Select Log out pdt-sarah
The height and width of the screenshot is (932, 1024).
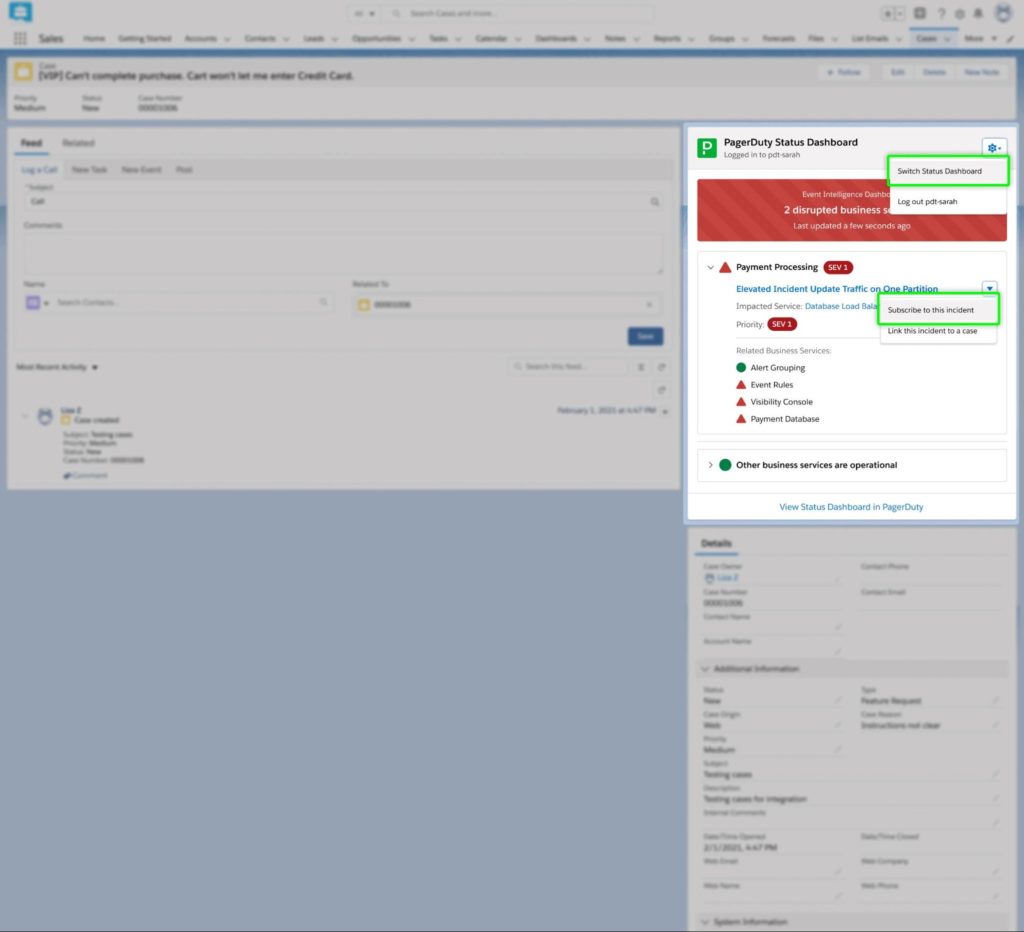click(927, 201)
